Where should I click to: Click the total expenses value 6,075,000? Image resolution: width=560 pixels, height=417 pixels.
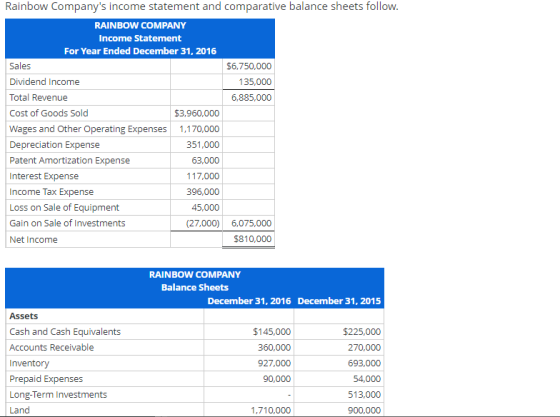click(x=251, y=223)
